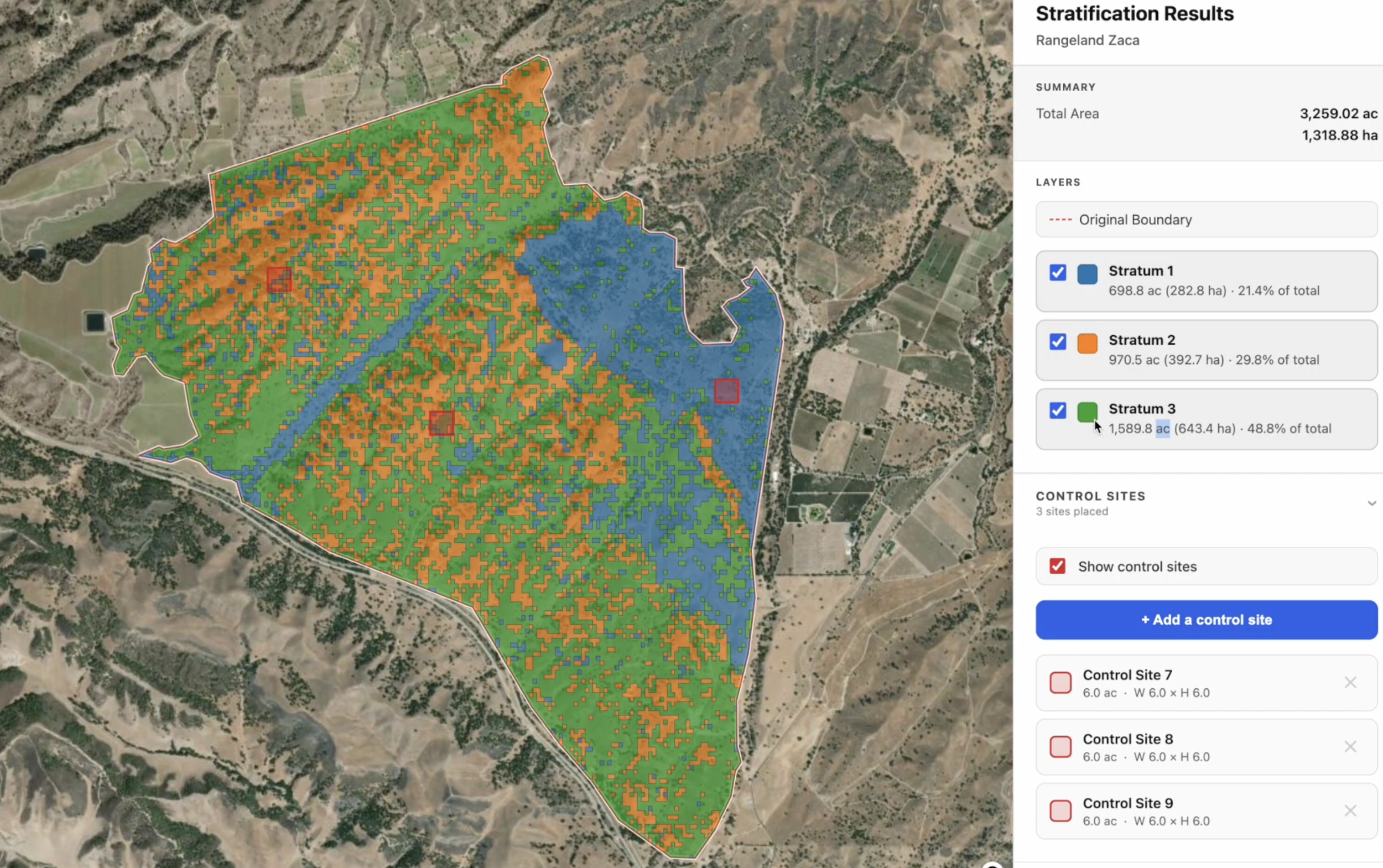Select the central control site marker on map
This screenshot has height=868, width=1383.
click(x=441, y=423)
